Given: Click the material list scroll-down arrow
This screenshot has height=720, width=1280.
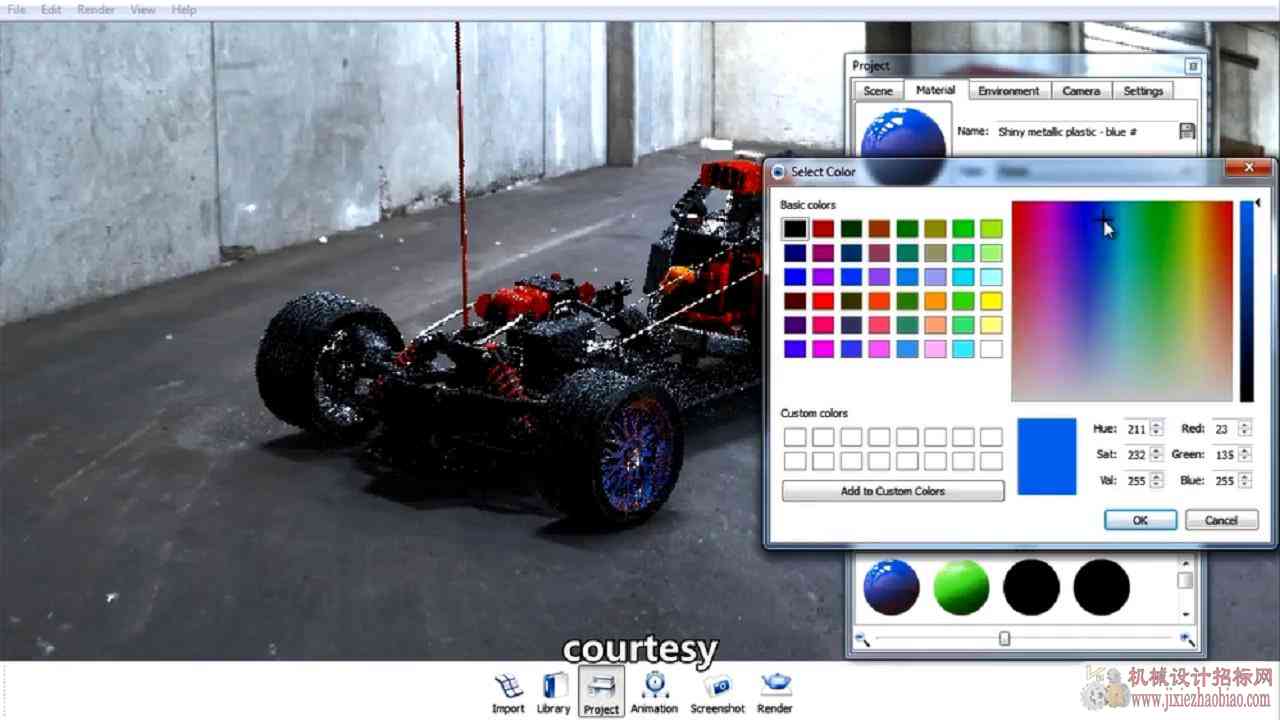Looking at the screenshot, I should click(1186, 614).
